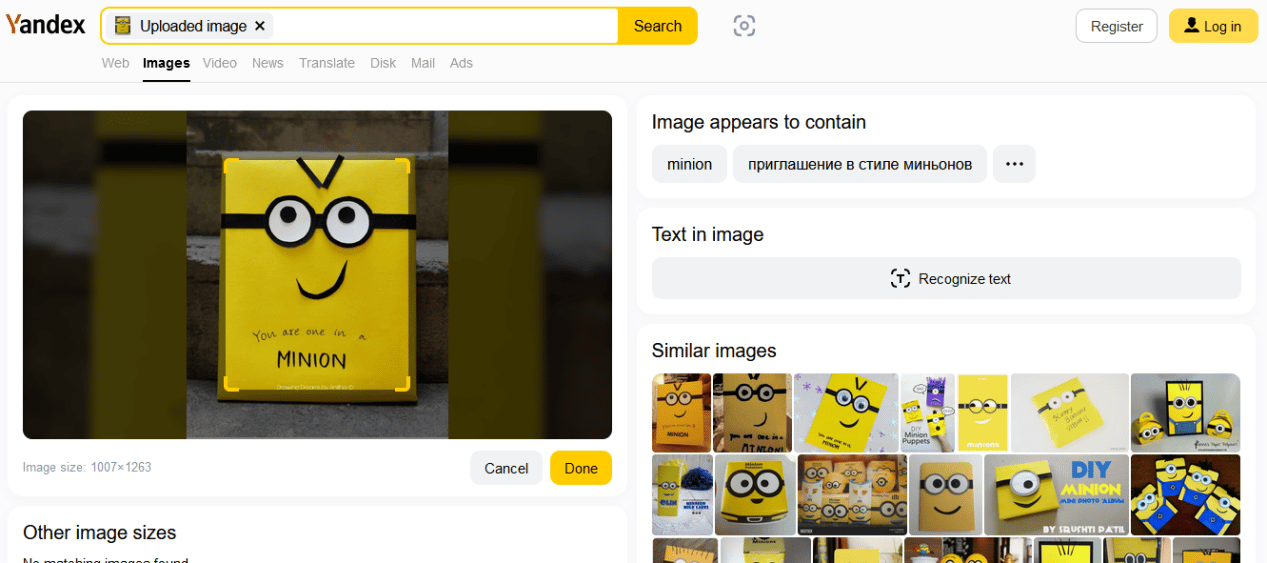Open the Register page
1267x563 pixels.
(x=1116, y=26)
